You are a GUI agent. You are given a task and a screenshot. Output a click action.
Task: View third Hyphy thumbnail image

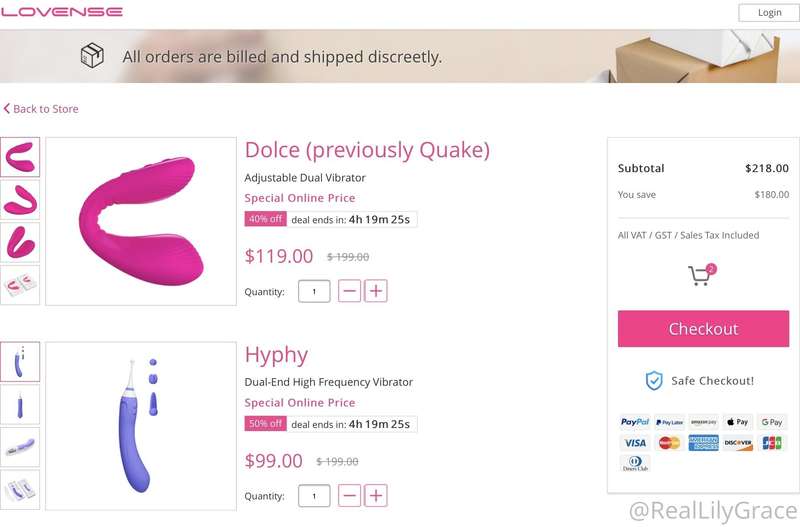click(x=20, y=447)
